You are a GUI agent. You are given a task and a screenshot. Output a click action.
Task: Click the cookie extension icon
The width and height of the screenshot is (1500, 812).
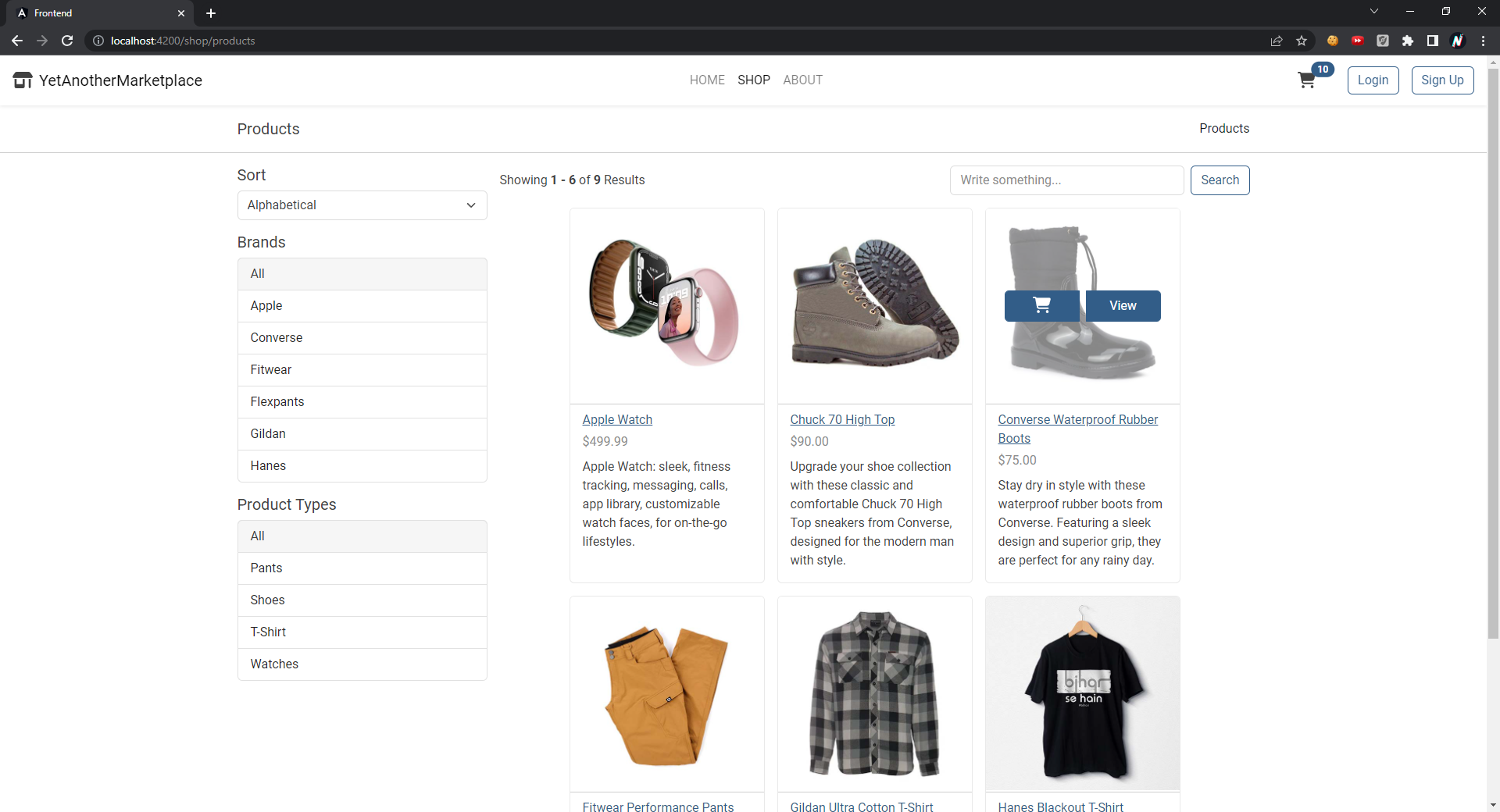click(x=1333, y=41)
